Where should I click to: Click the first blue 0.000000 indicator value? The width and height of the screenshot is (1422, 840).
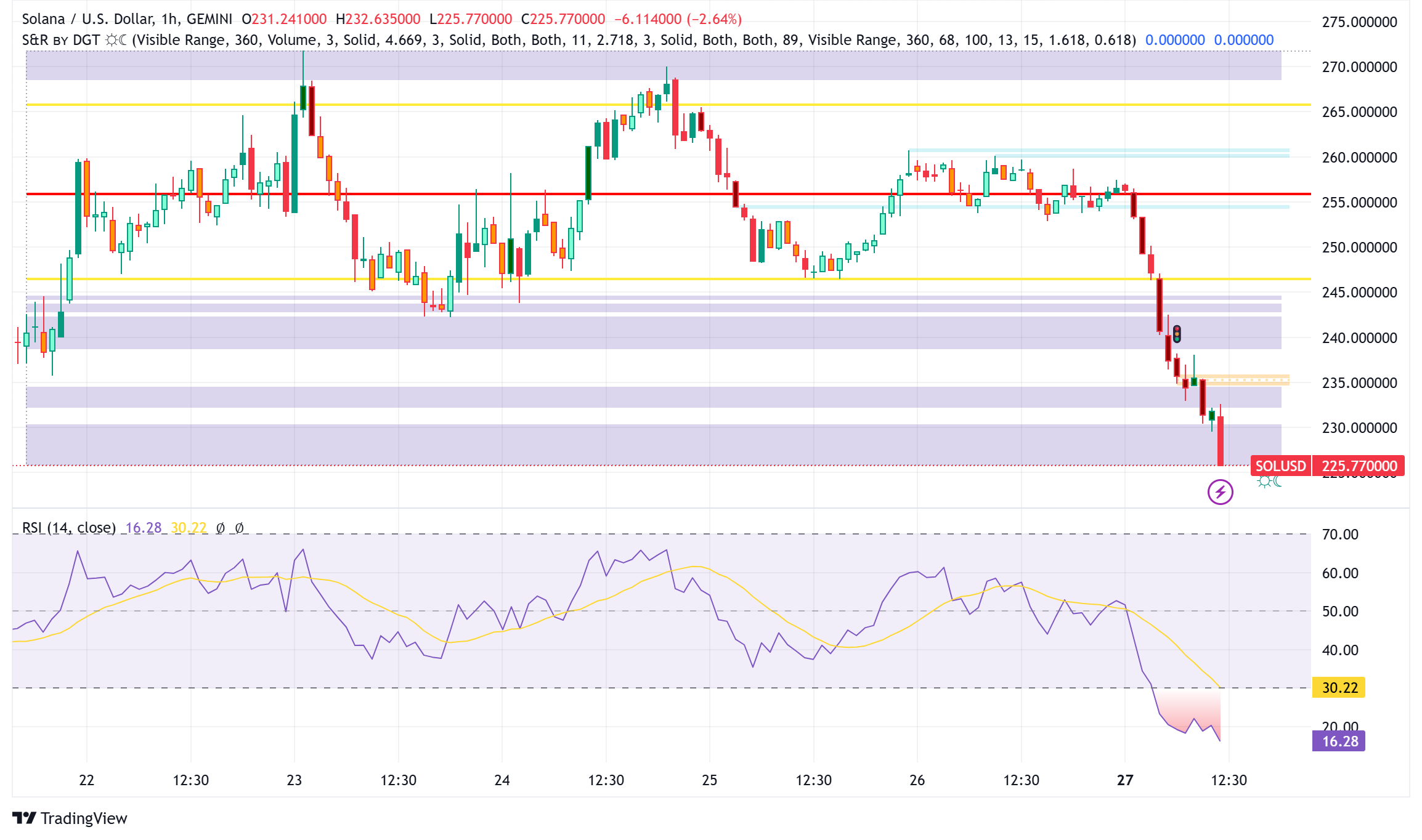point(1175,40)
